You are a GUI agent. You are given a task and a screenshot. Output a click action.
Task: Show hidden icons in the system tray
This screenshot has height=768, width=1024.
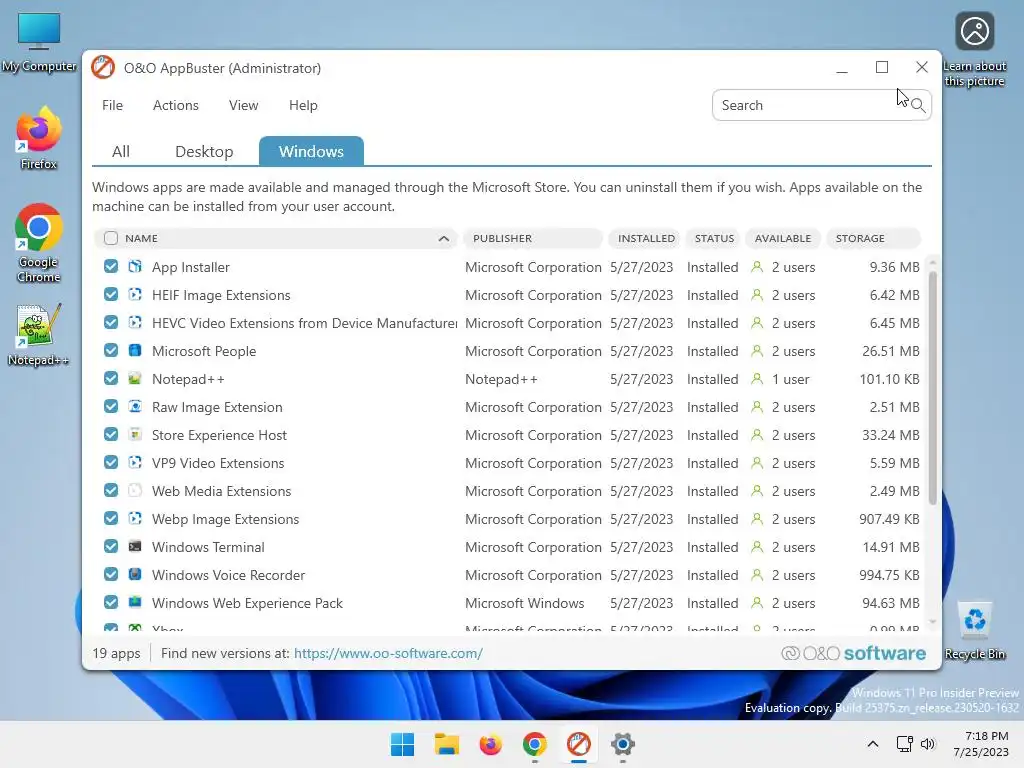[872, 744]
